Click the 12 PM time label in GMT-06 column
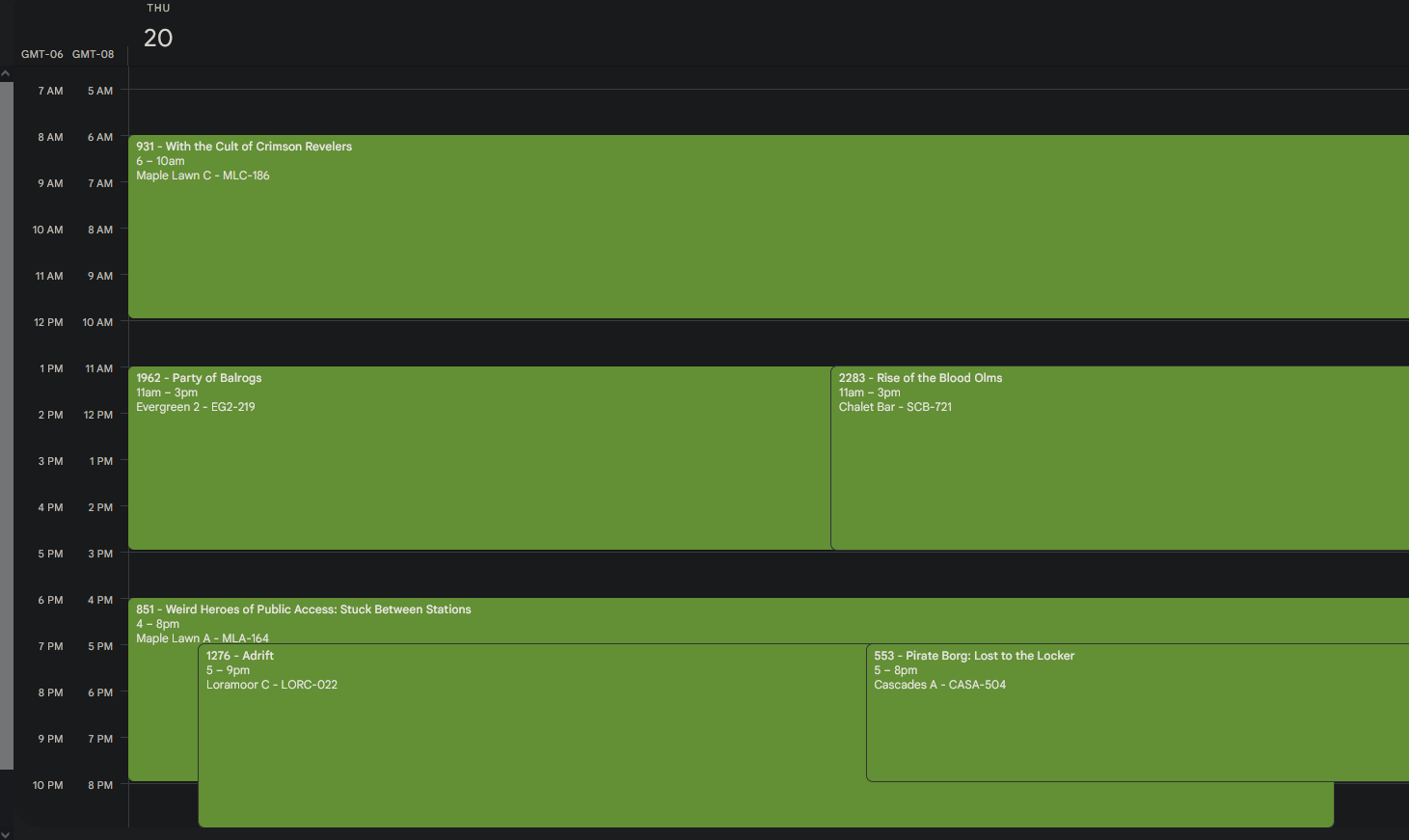 point(48,322)
